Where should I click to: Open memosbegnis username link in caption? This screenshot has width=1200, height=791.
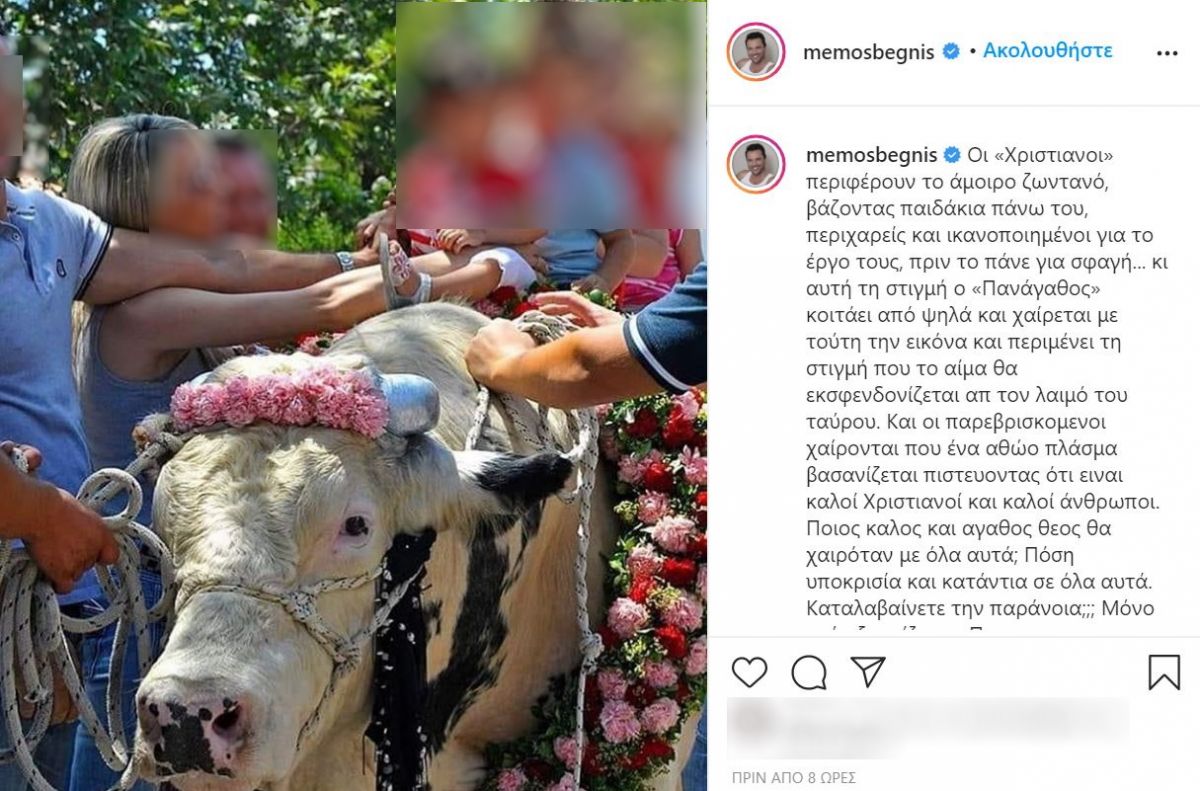pyautogui.click(x=871, y=155)
